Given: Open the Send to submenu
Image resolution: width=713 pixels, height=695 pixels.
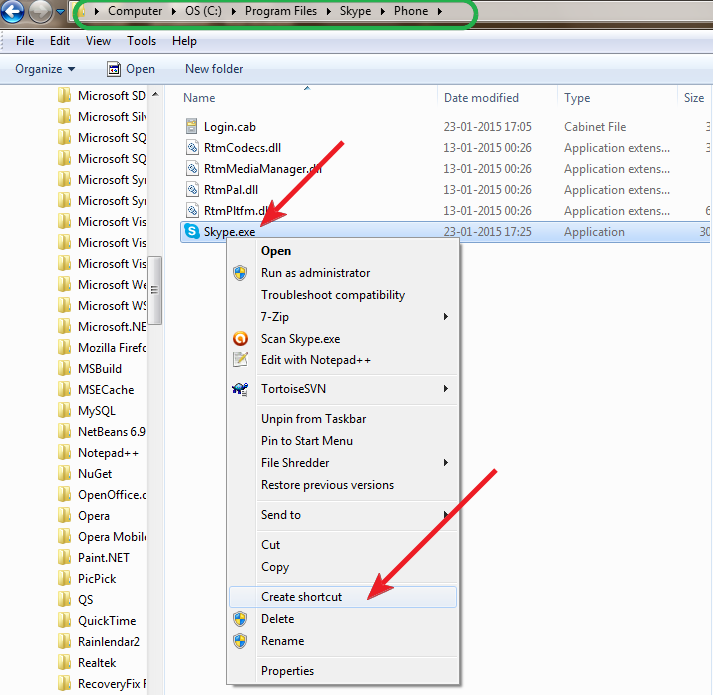Looking at the screenshot, I should pyautogui.click(x=343, y=515).
